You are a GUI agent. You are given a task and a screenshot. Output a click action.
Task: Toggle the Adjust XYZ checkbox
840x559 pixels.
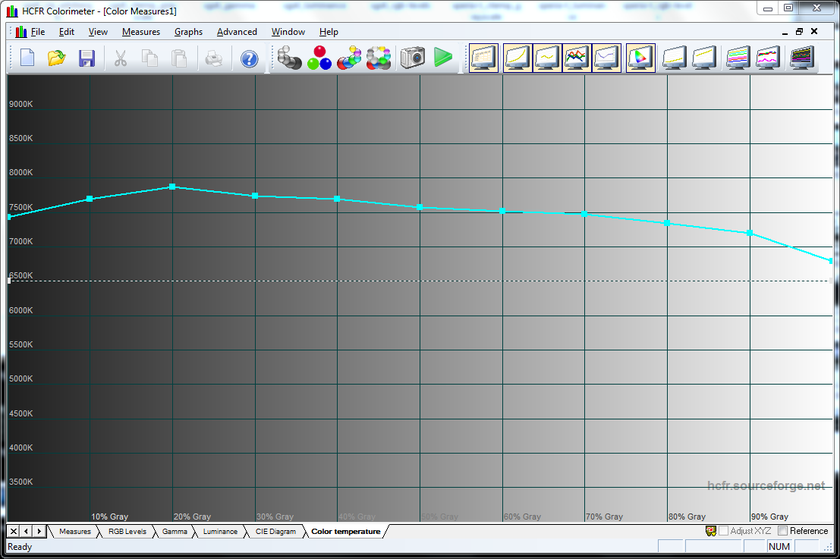coord(723,531)
